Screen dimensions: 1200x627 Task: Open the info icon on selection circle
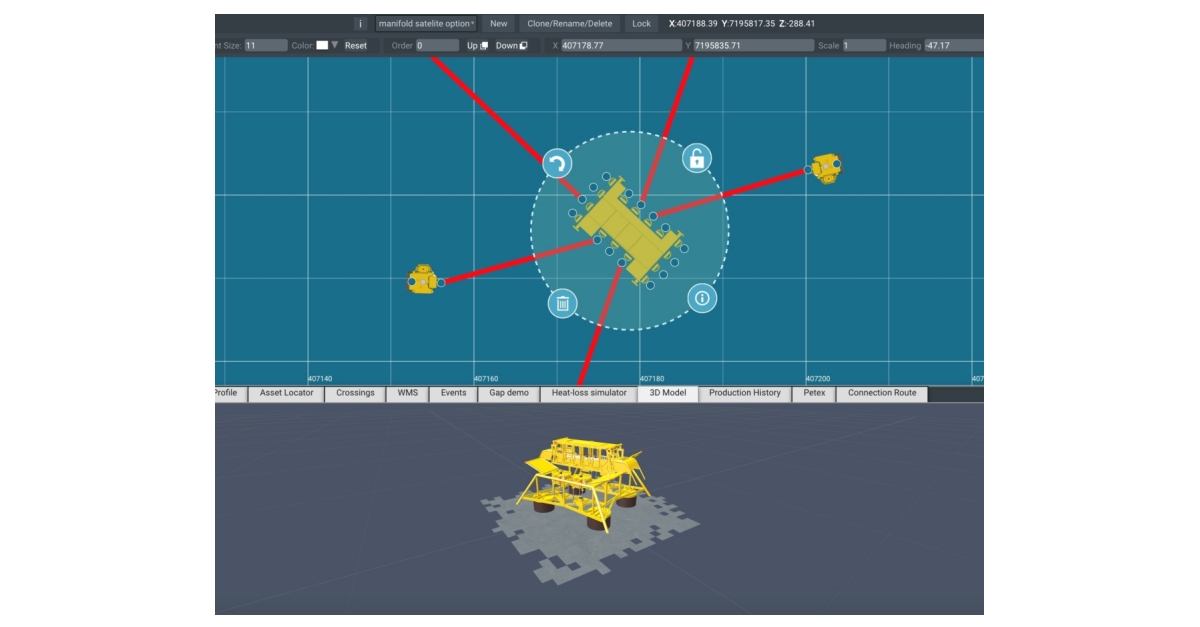point(702,298)
